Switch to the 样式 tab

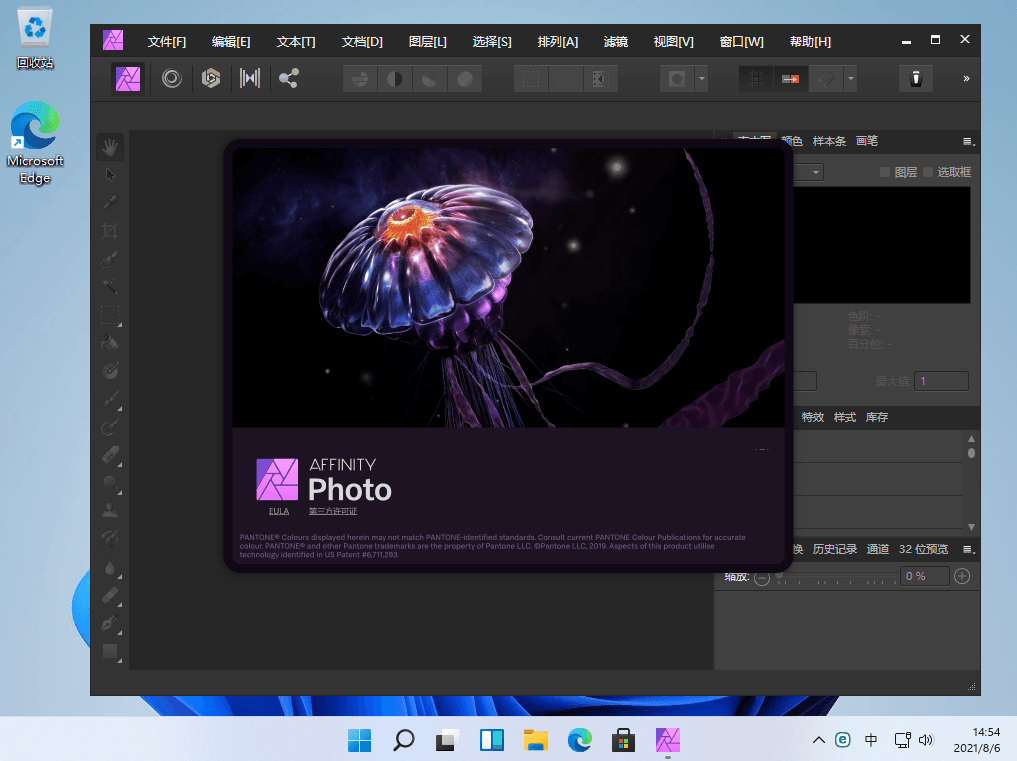pos(844,417)
